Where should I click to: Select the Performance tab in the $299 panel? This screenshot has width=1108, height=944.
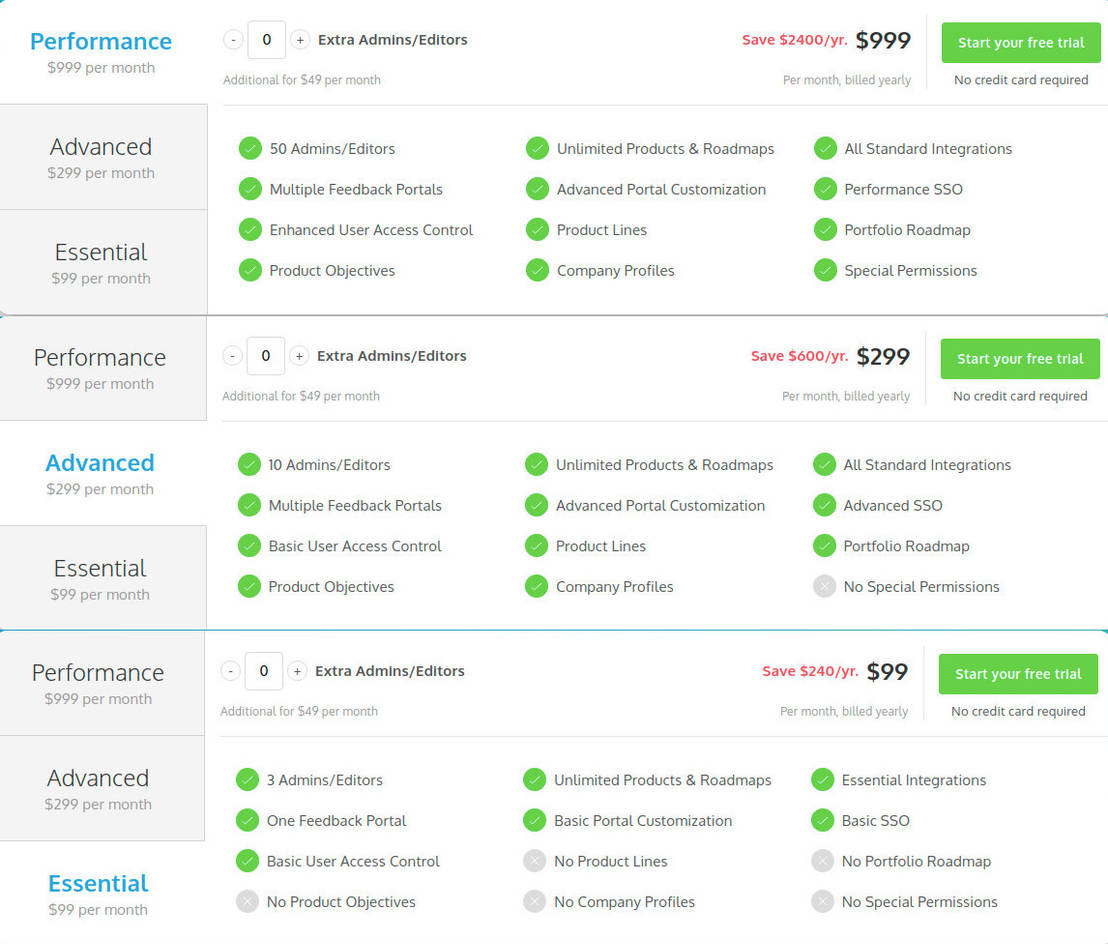[102, 368]
